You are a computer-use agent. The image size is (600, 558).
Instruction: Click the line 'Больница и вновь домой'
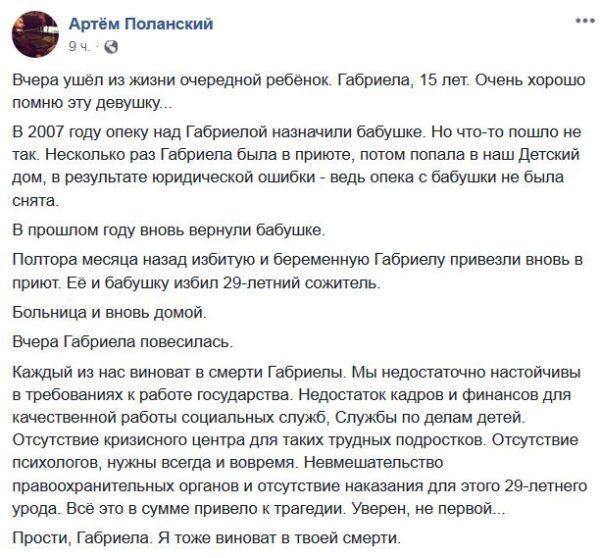click(109, 313)
